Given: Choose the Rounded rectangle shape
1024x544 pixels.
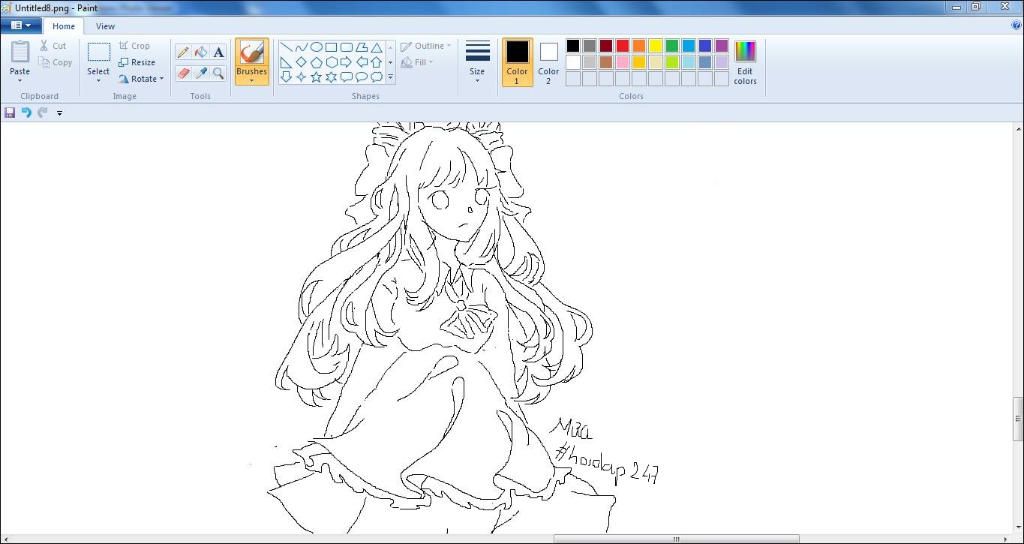Looking at the screenshot, I should click(x=346, y=48).
